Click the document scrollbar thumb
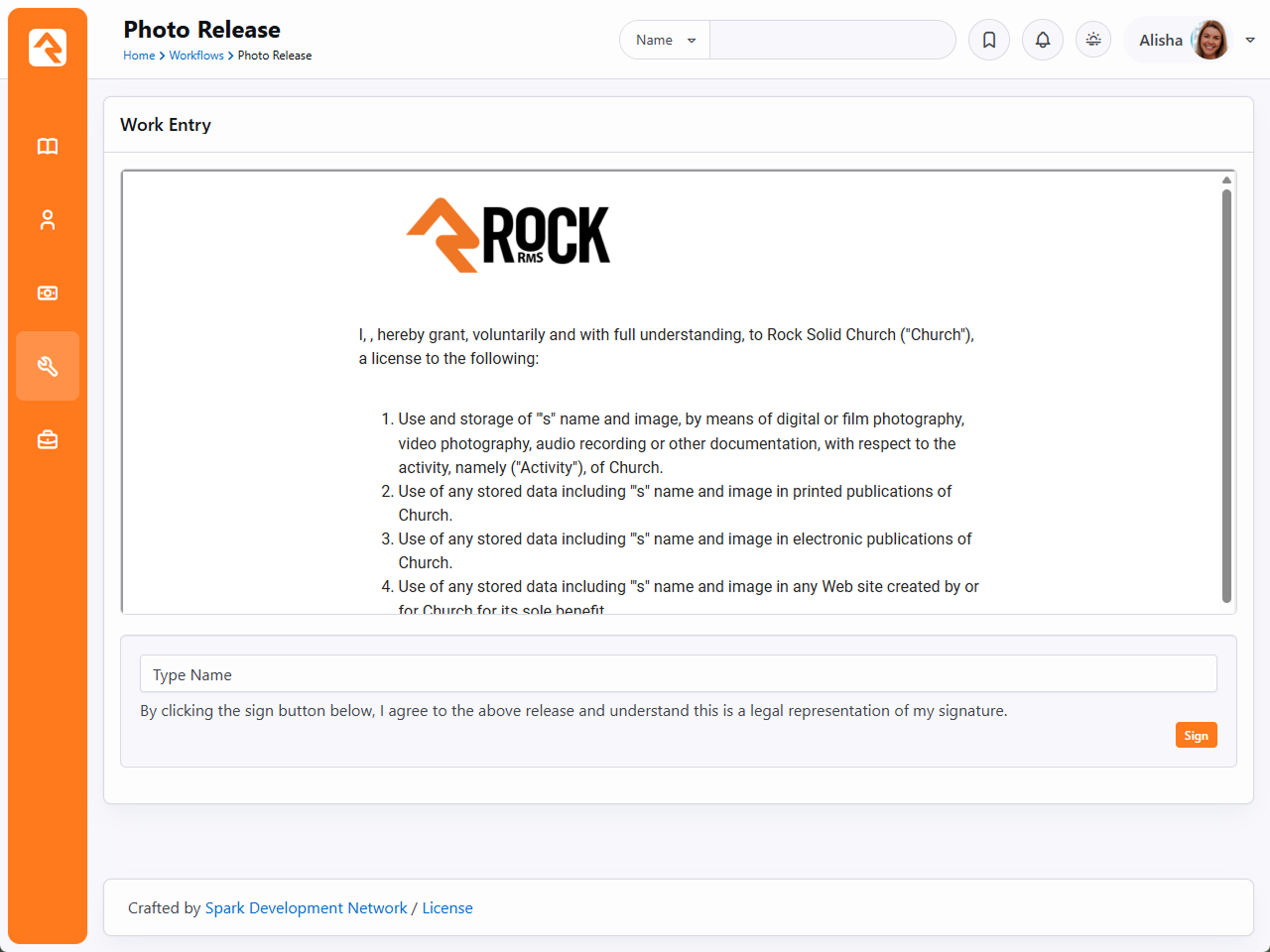The image size is (1270, 952). (x=1226, y=395)
